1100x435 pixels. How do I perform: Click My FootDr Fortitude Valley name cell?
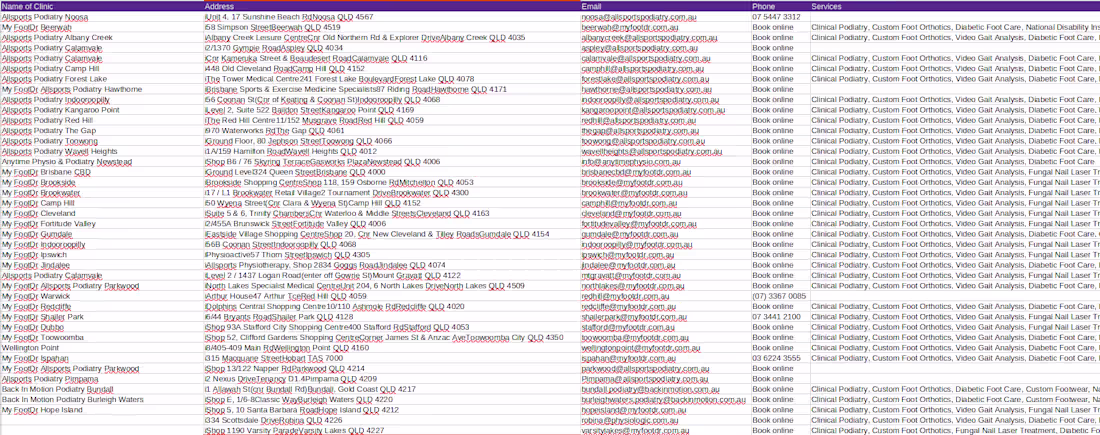click(x=102, y=224)
